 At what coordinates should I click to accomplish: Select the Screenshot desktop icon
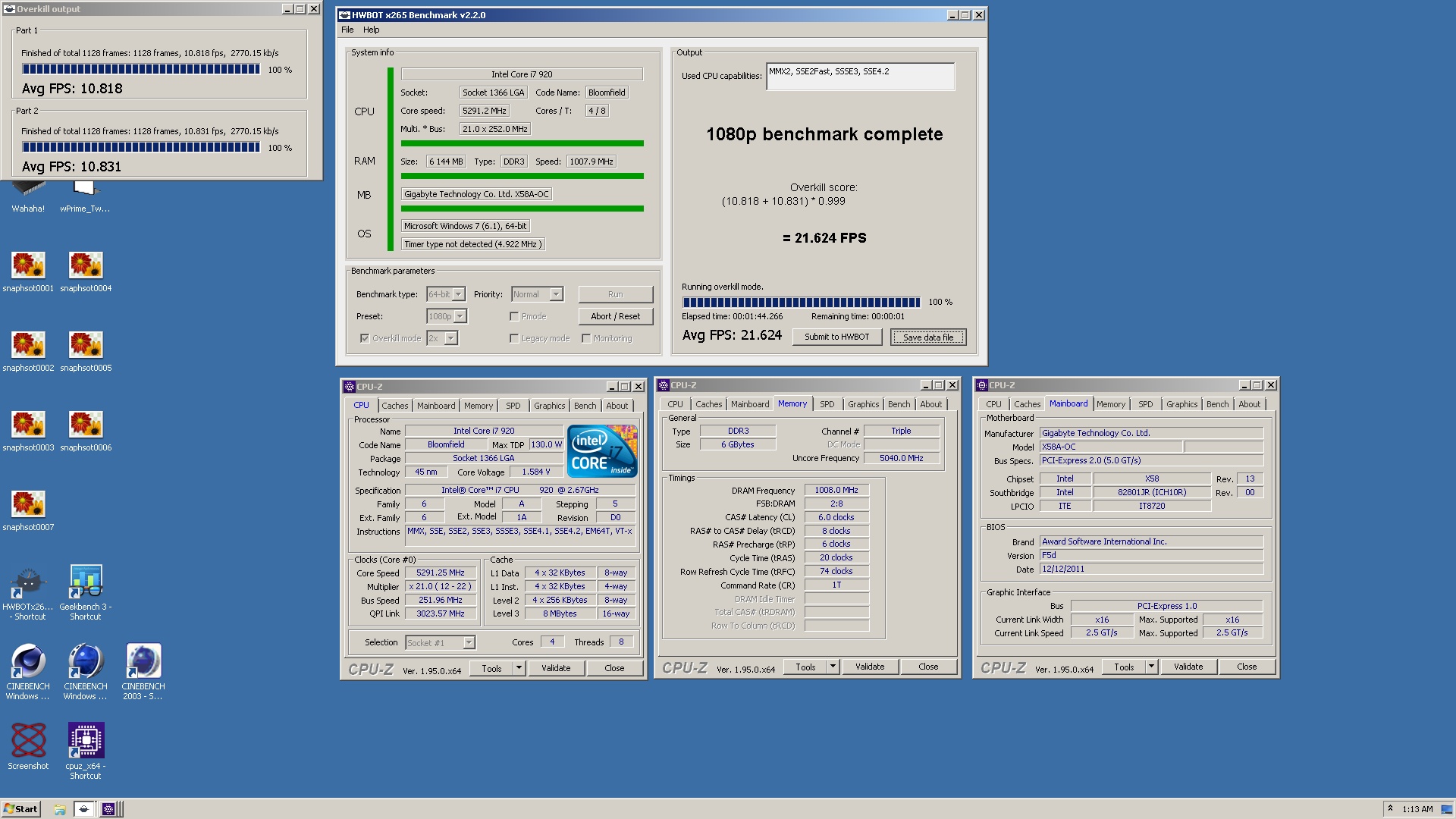coord(28,747)
